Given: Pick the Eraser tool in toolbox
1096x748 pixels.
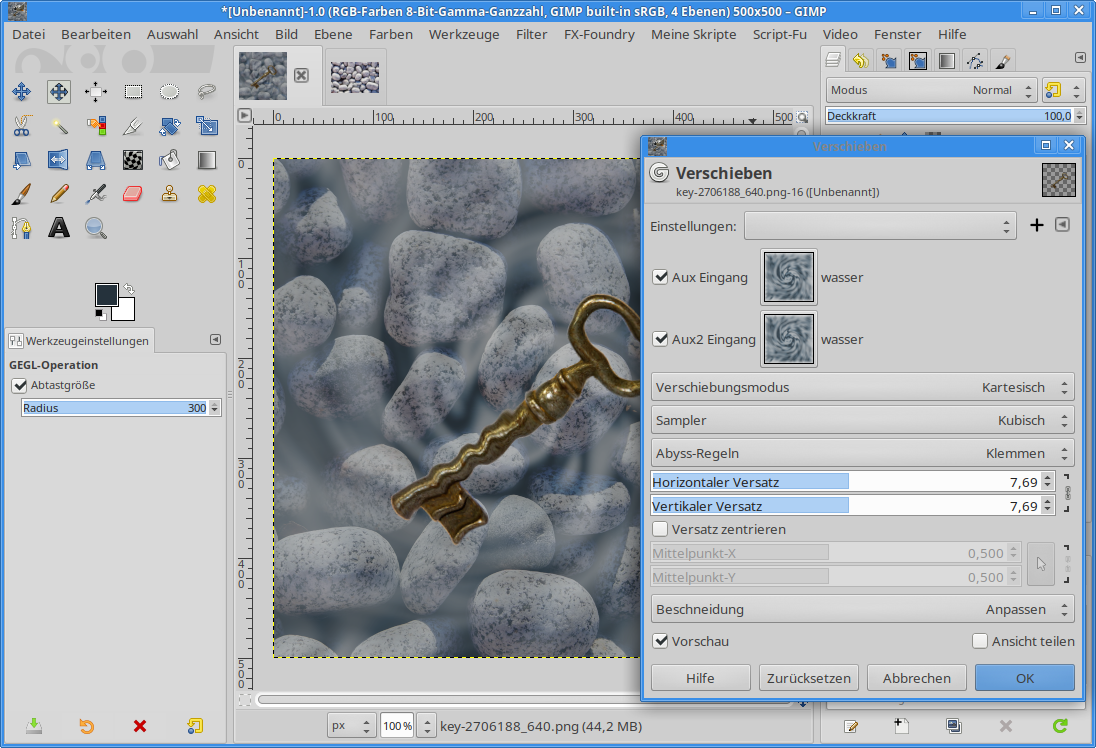Looking at the screenshot, I should (133, 193).
